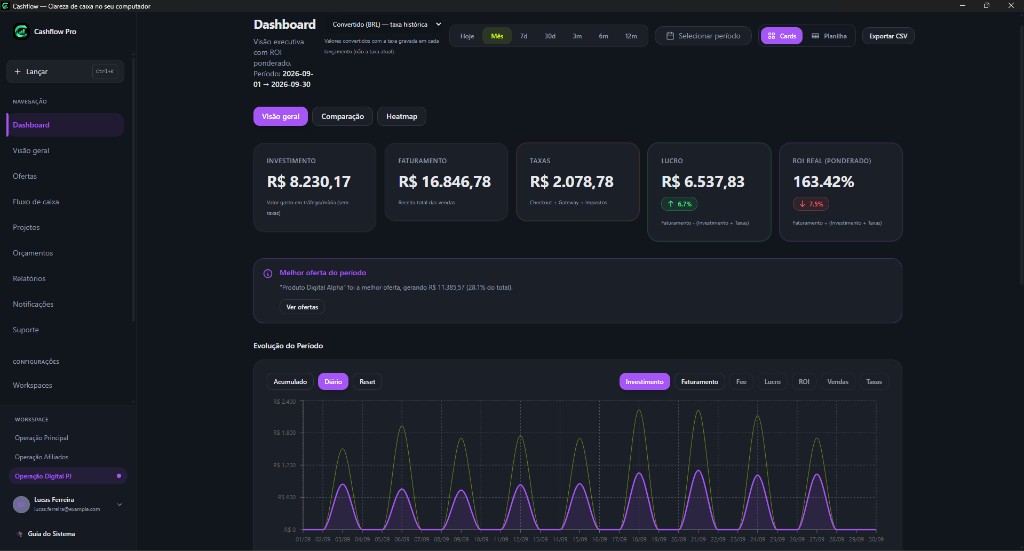Click the Faturamento R$ 16.846,78 card
1024x551 pixels.
tap(446, 182)
